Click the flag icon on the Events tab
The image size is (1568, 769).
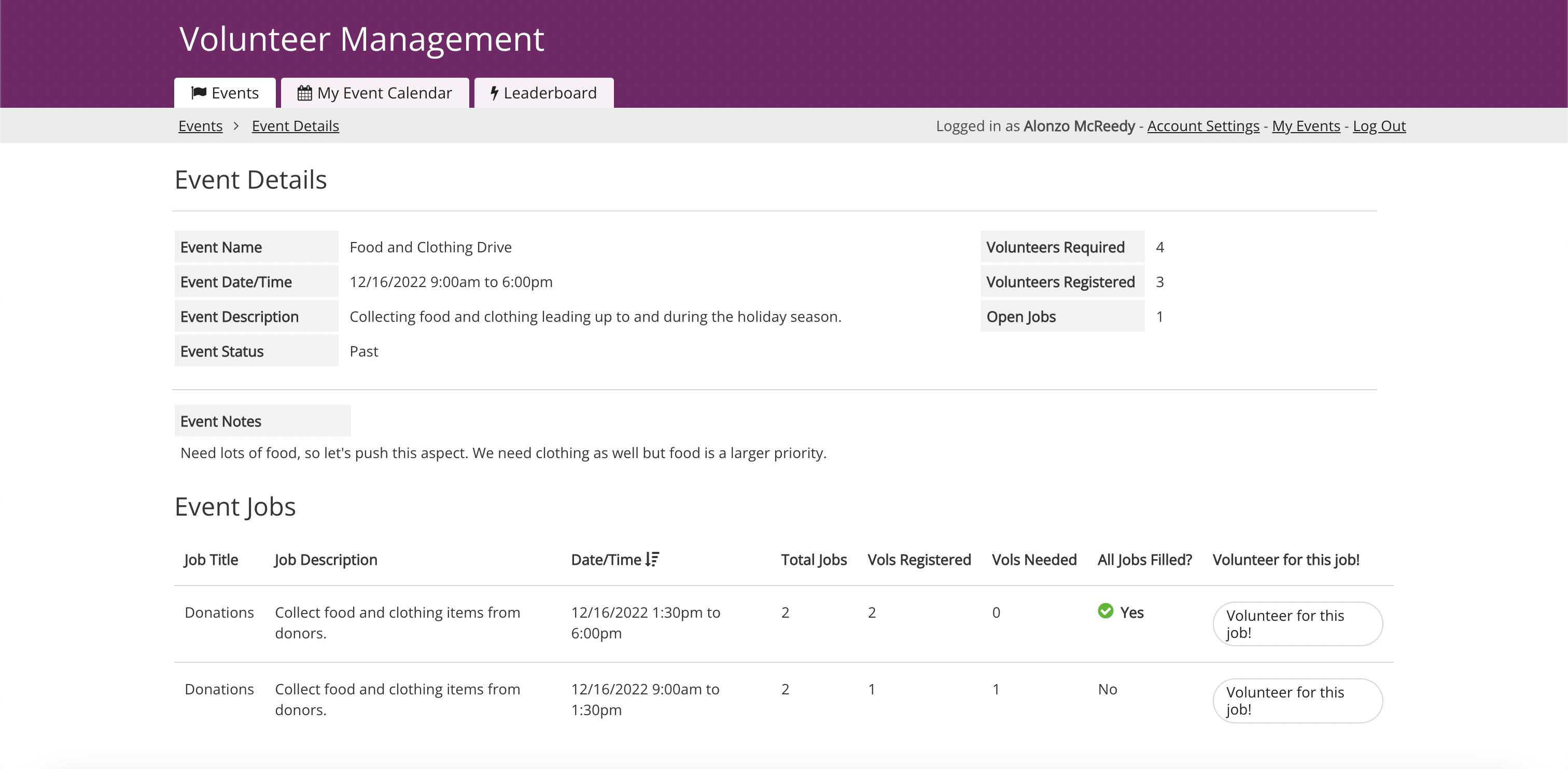(199, 92)
